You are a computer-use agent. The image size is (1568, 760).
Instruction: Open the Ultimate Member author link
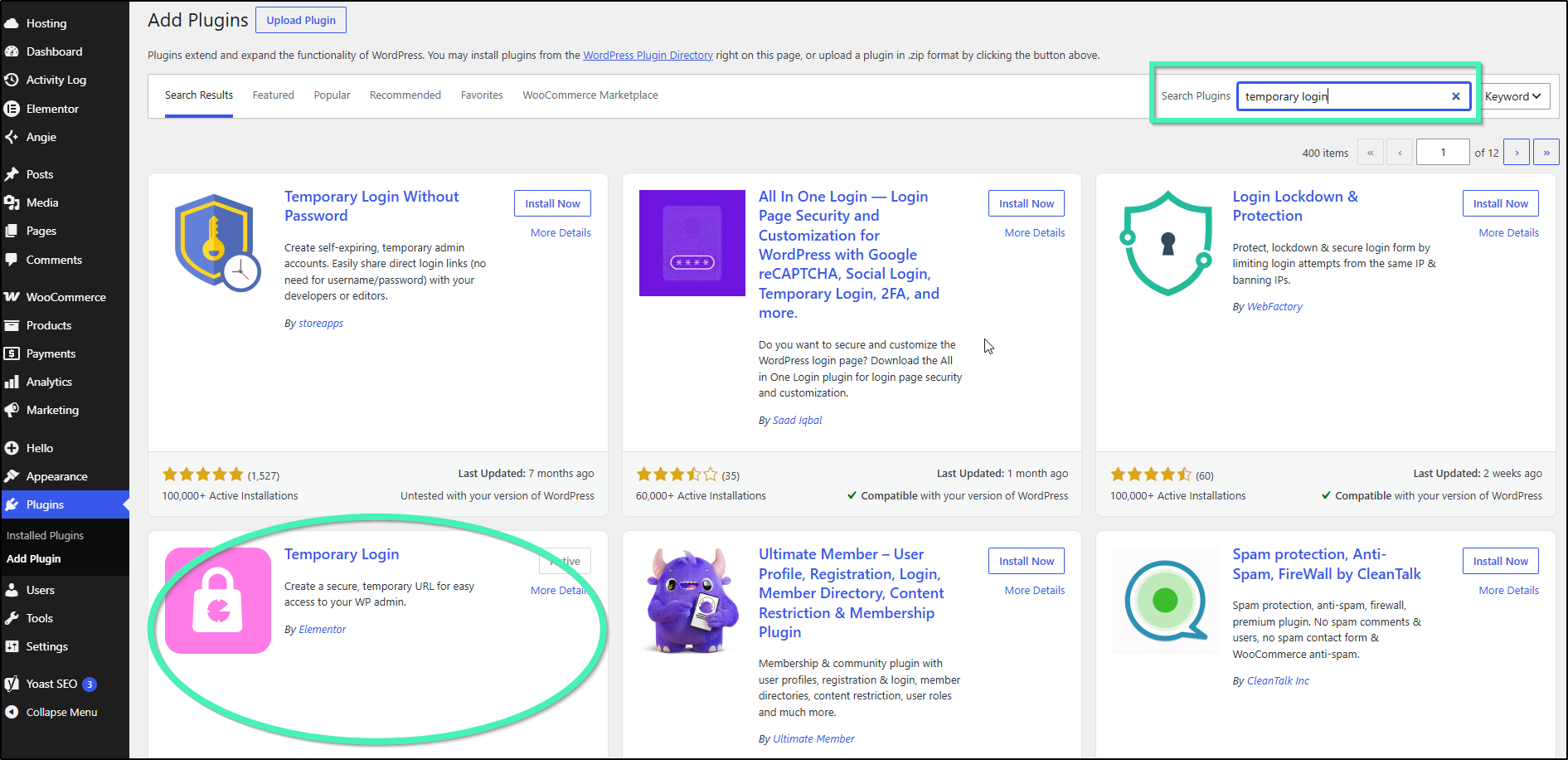point(813,739)
